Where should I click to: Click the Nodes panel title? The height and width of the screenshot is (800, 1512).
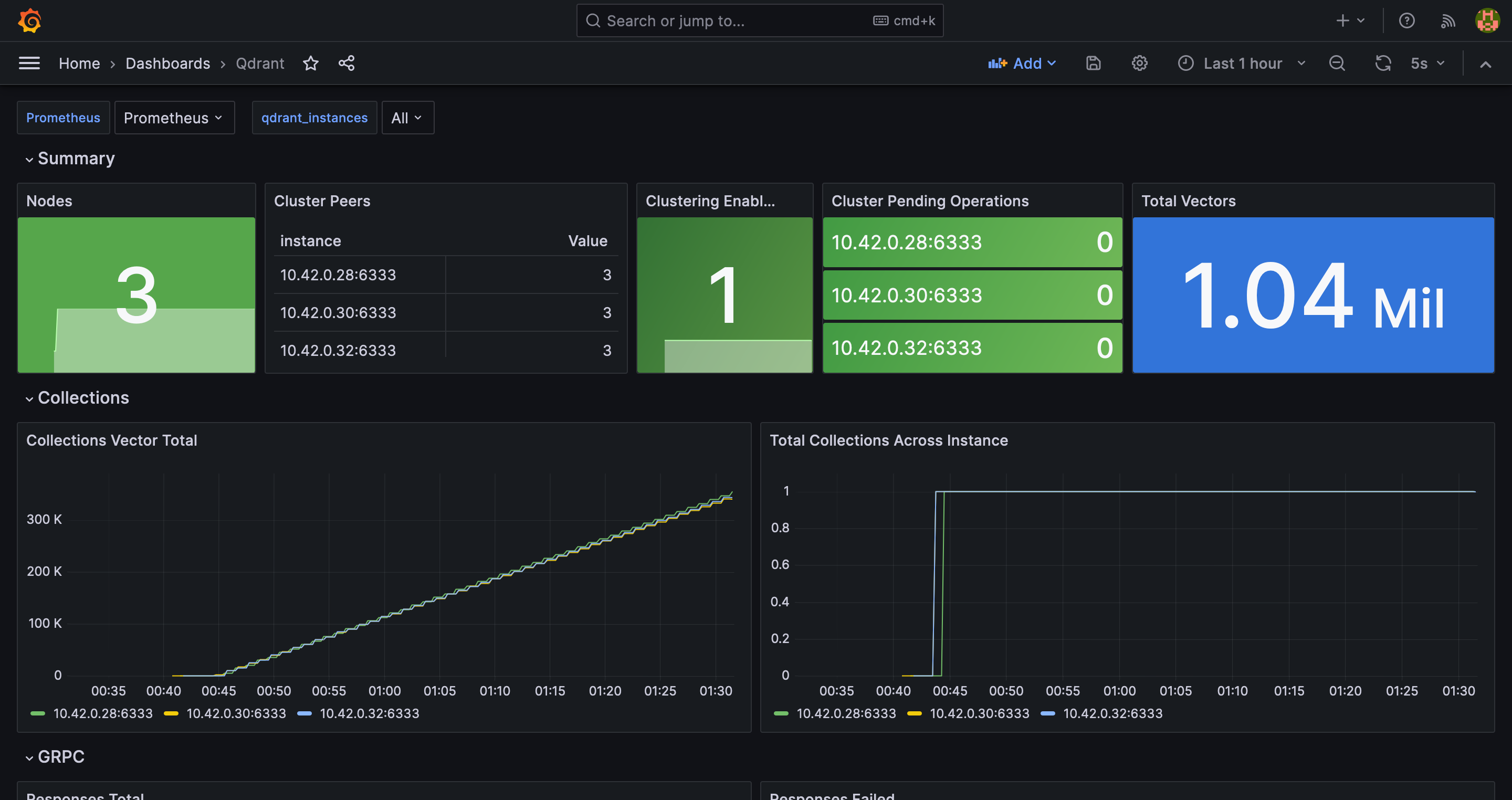point(49,201)
